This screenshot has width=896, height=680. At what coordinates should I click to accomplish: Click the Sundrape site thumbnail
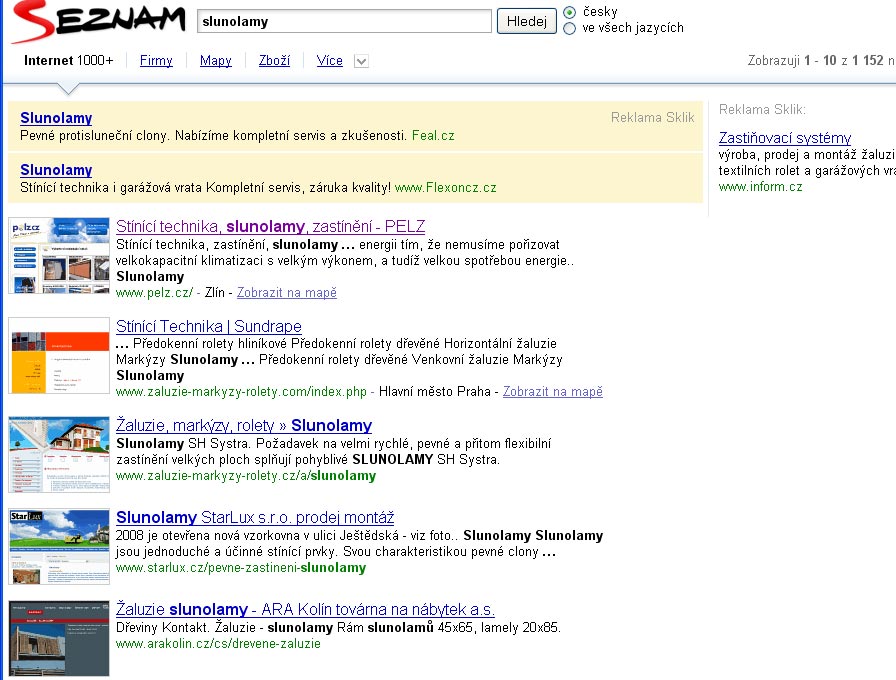click(59, 355)
